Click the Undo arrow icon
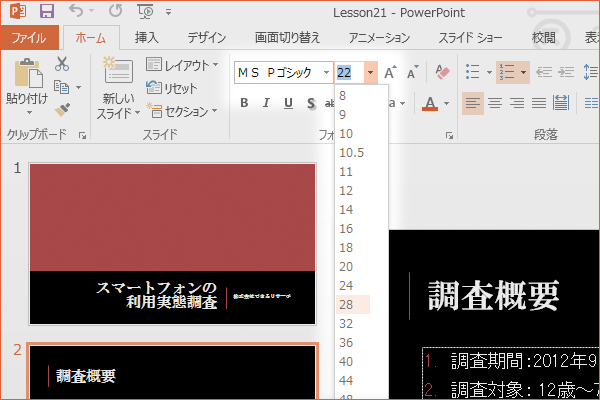Screen dimensions: 600x400 tap(76, 11)
